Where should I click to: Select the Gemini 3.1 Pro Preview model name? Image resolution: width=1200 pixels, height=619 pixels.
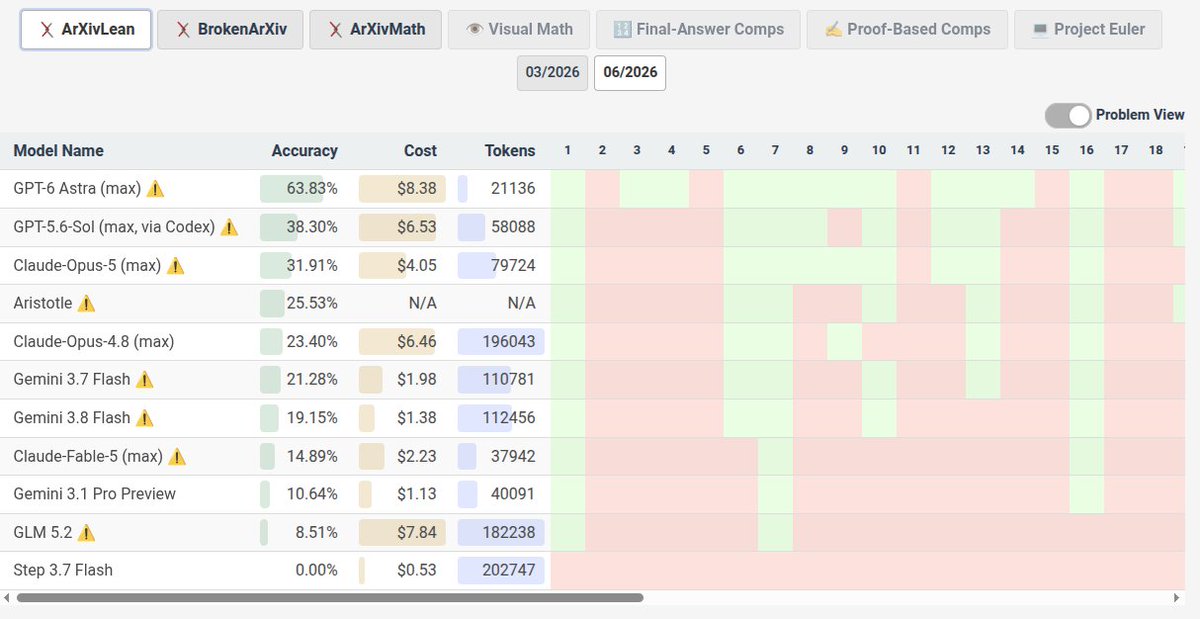94,494
